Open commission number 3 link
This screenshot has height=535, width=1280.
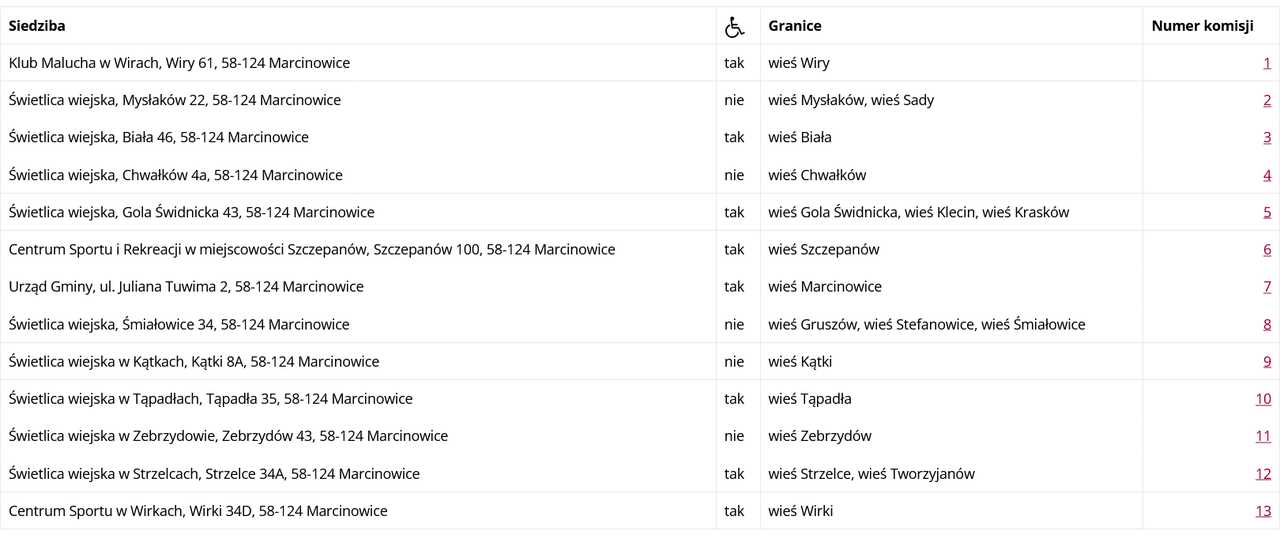point(1267,137)
